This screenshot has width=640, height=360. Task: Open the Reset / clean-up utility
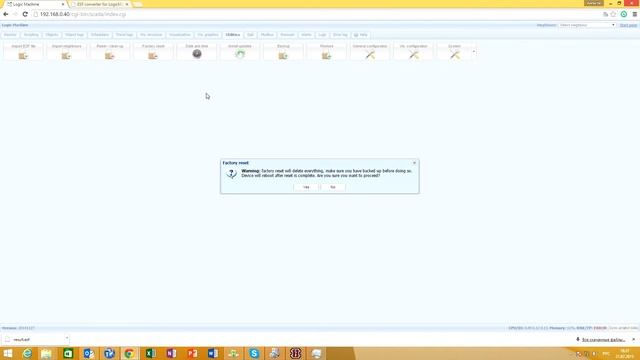point(110,52)
